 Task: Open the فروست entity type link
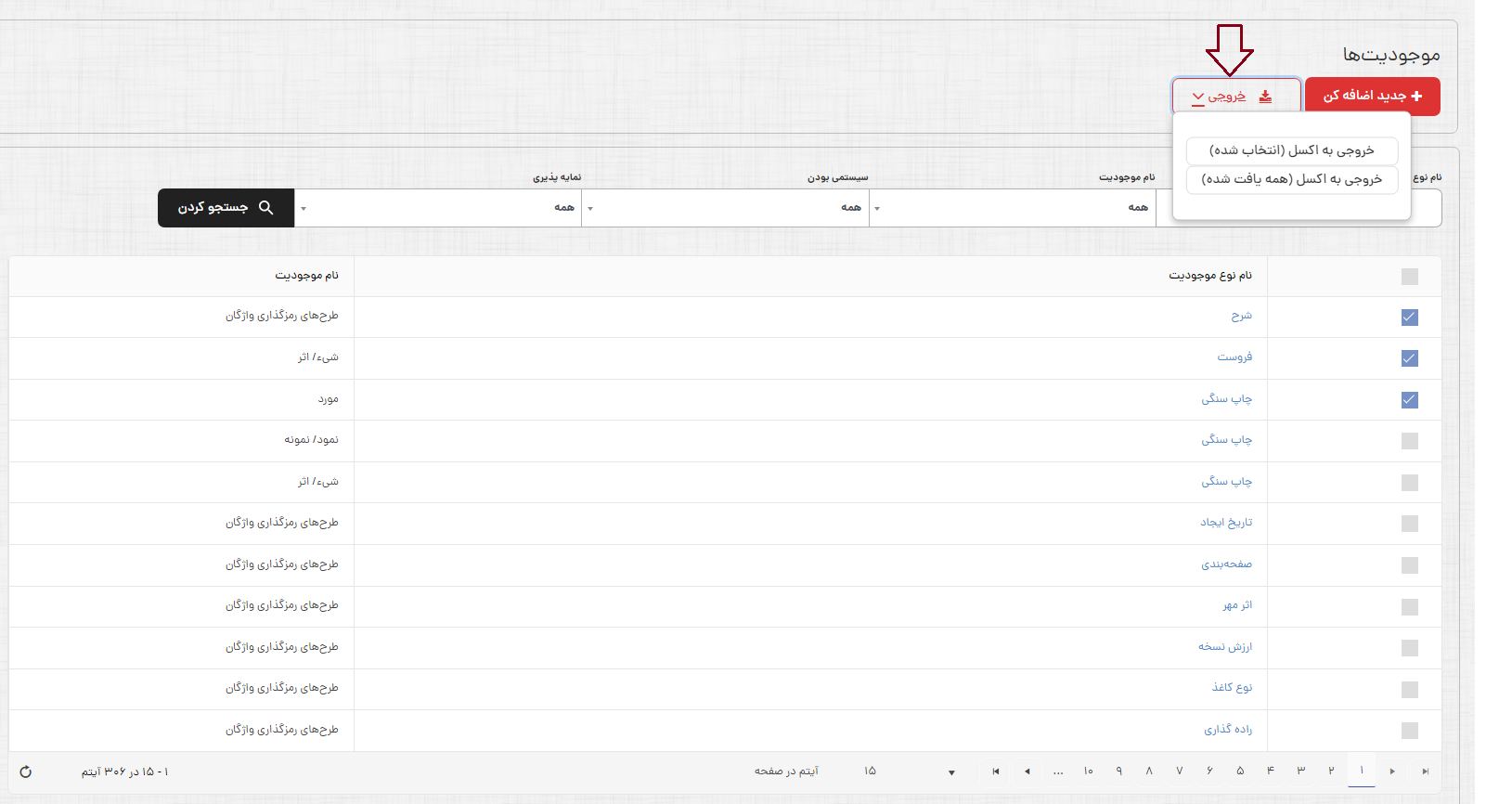(1234, 357)
